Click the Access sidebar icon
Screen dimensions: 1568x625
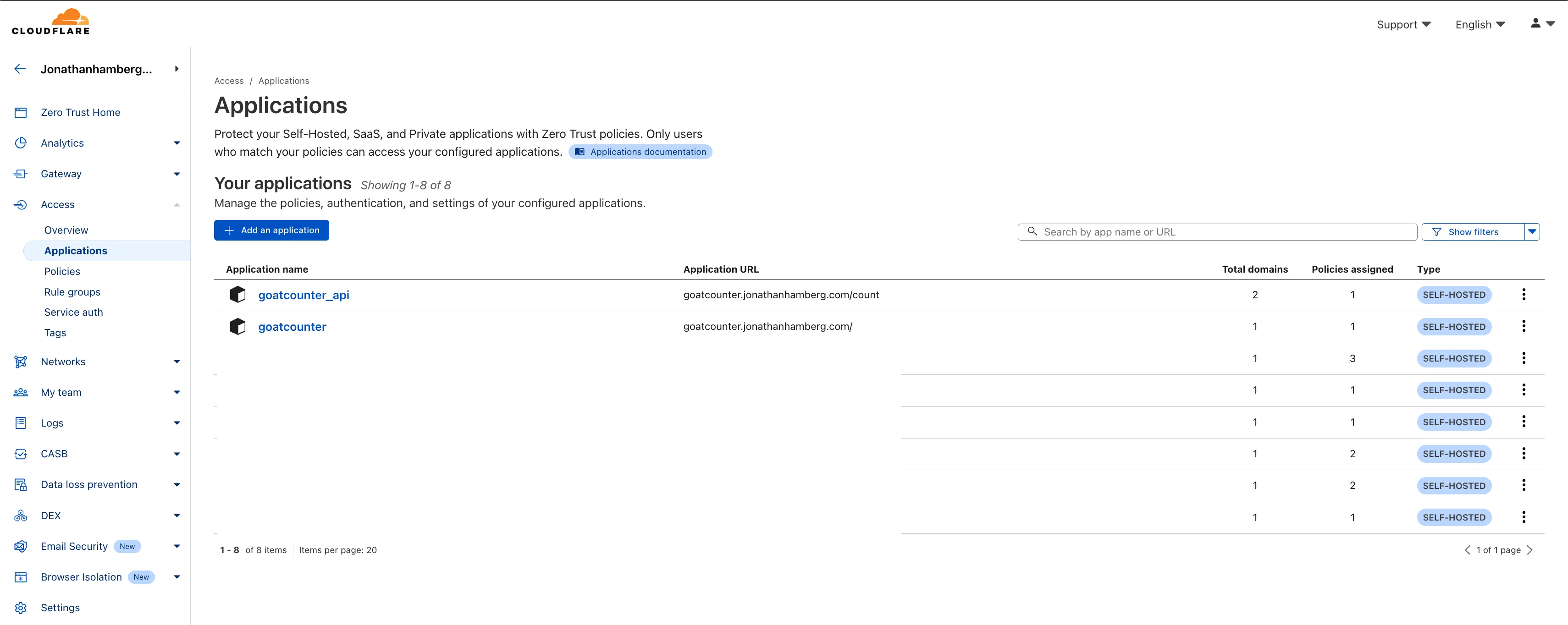tap(21, 204)
